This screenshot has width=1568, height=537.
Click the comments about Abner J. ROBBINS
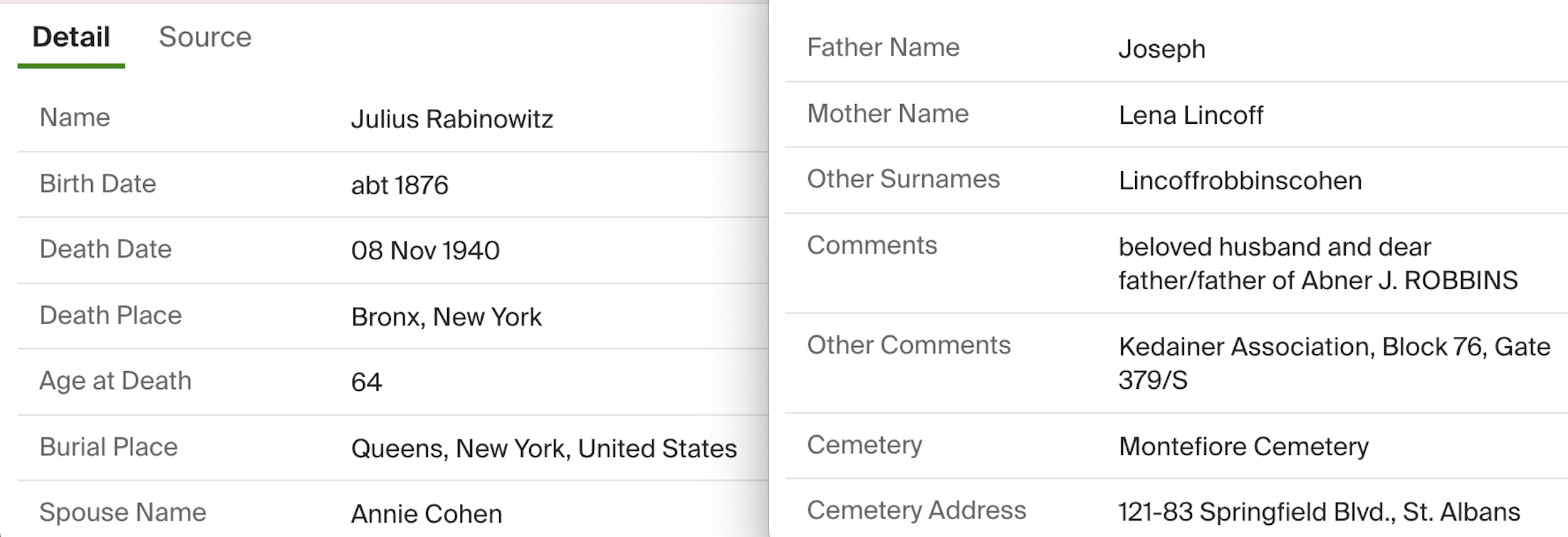(1318, 264)
